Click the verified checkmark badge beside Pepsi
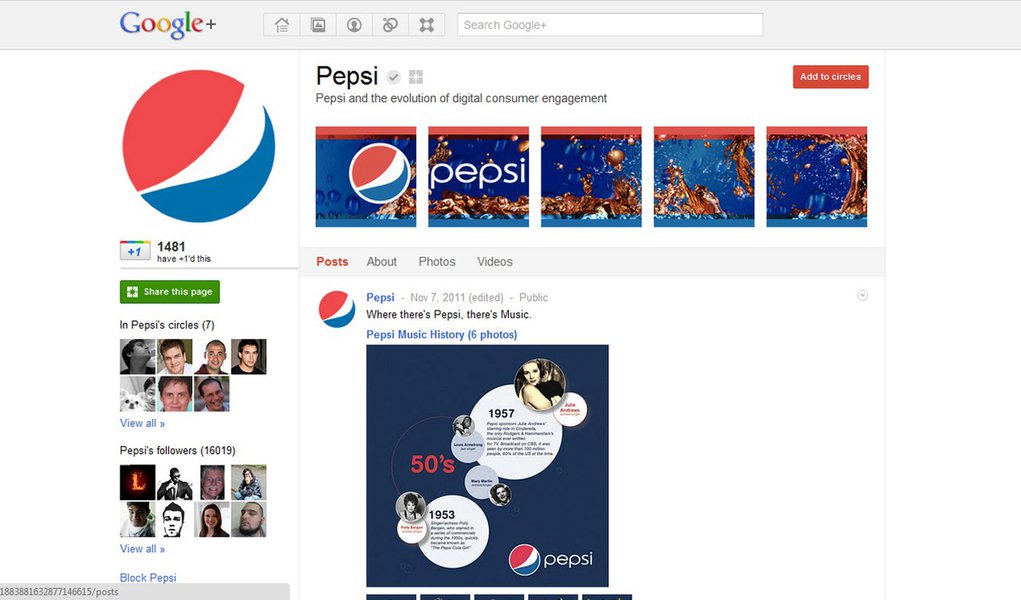 (x=393, y=77)
